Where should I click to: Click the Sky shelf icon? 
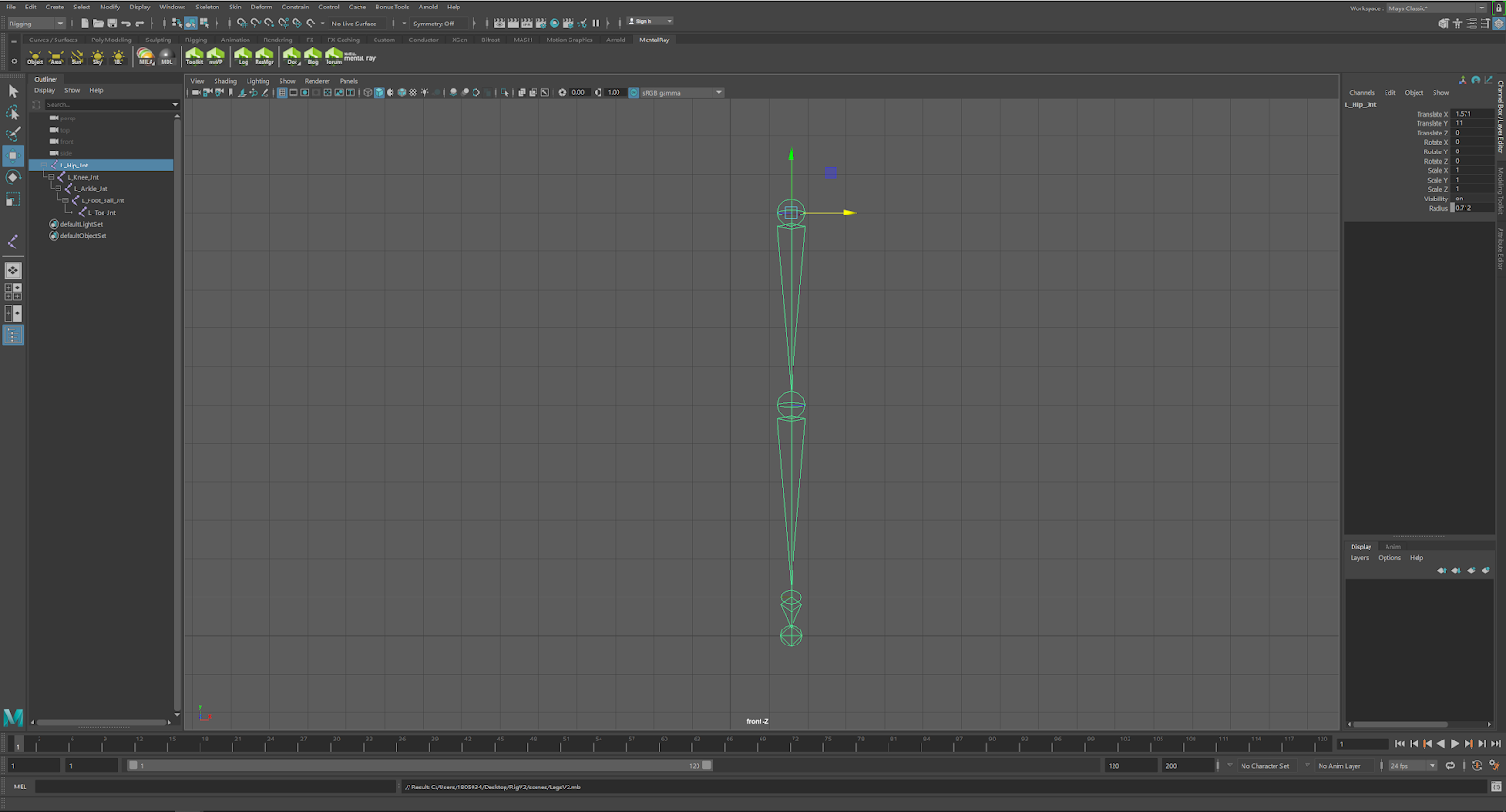(x=98, y=57)
